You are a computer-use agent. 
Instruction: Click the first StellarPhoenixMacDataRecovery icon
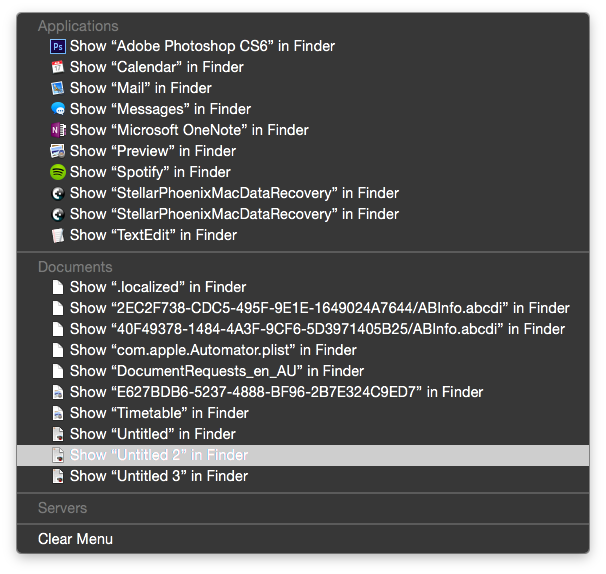coord(58,193)
